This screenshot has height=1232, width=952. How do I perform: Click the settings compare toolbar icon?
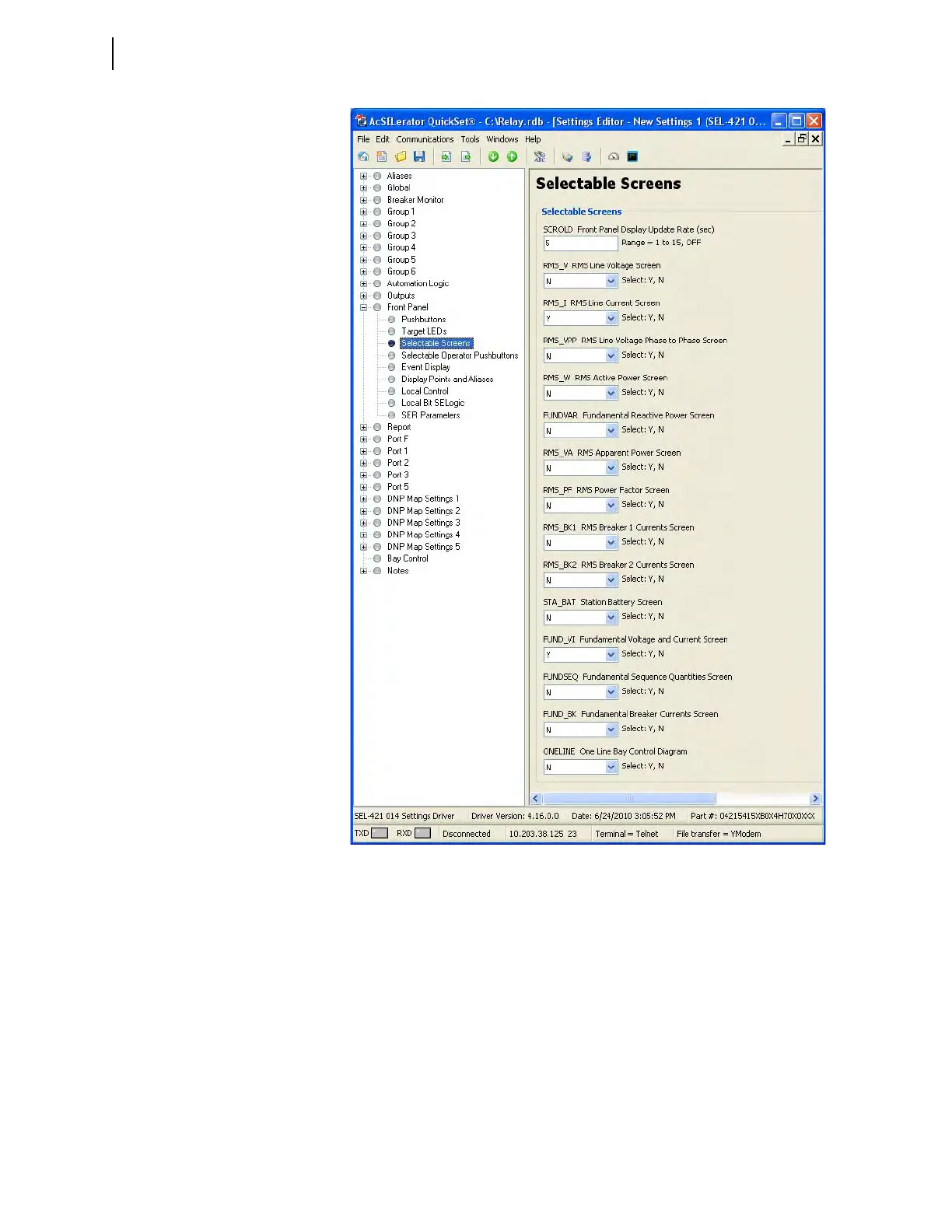(x=586, y=156)
